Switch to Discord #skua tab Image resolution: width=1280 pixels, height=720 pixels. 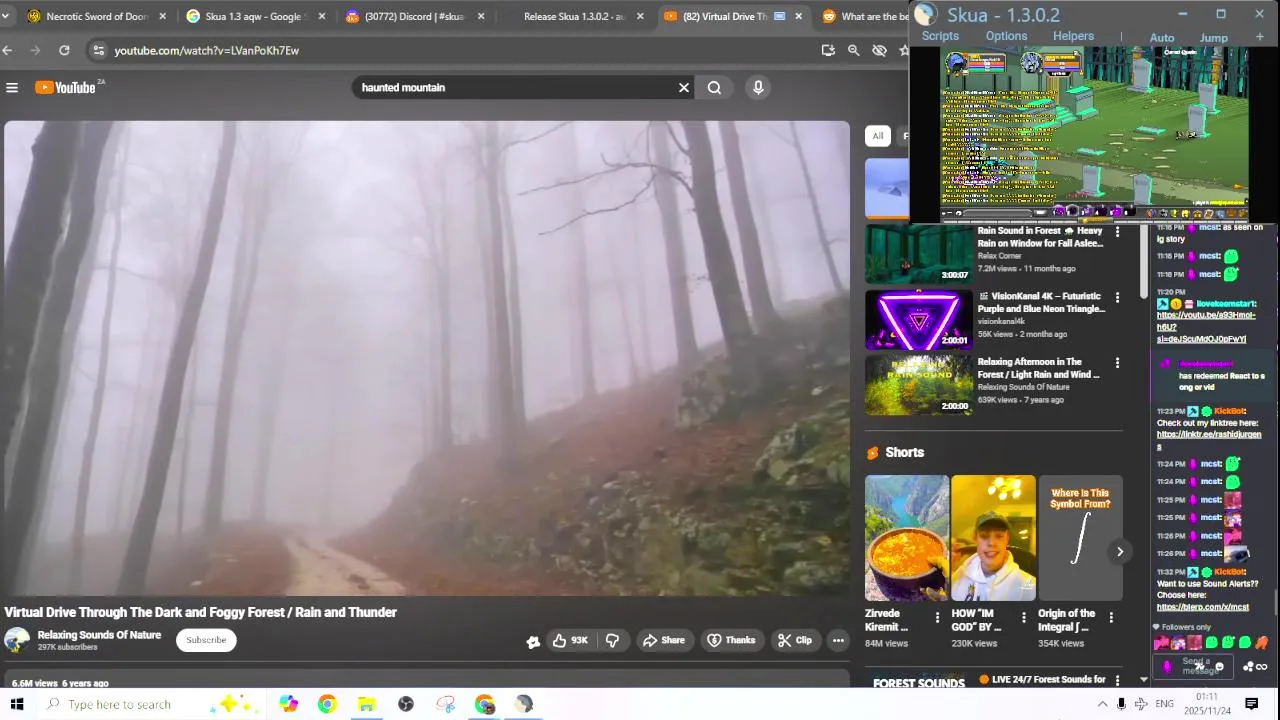coord(416,16)
